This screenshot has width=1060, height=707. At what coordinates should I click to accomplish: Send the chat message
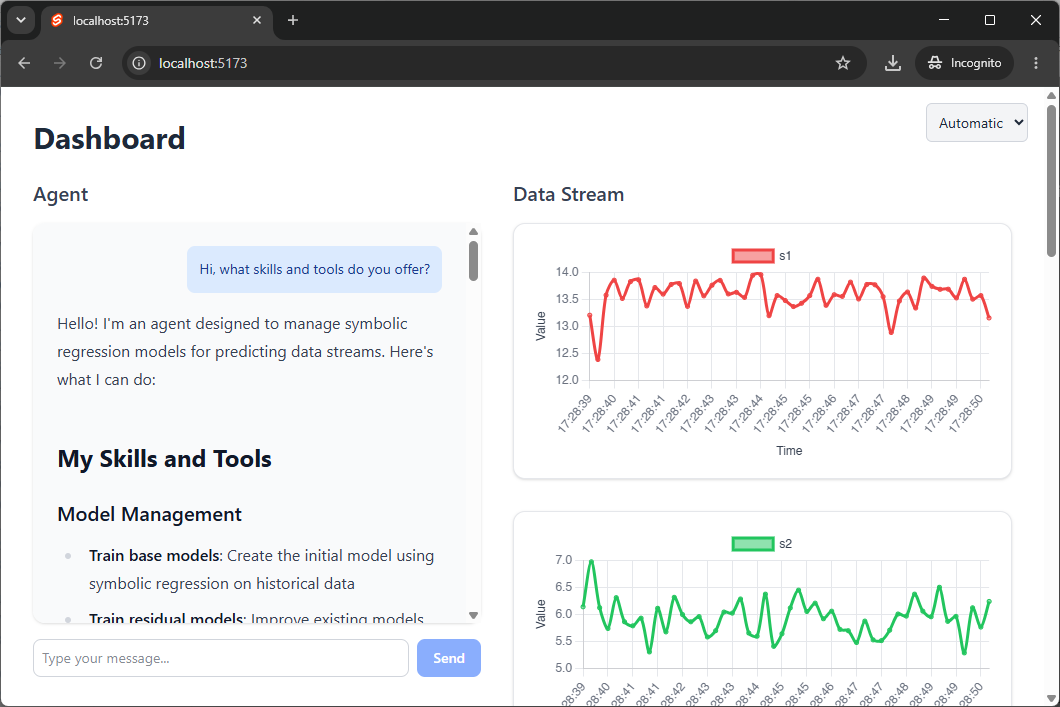point(449,658)
